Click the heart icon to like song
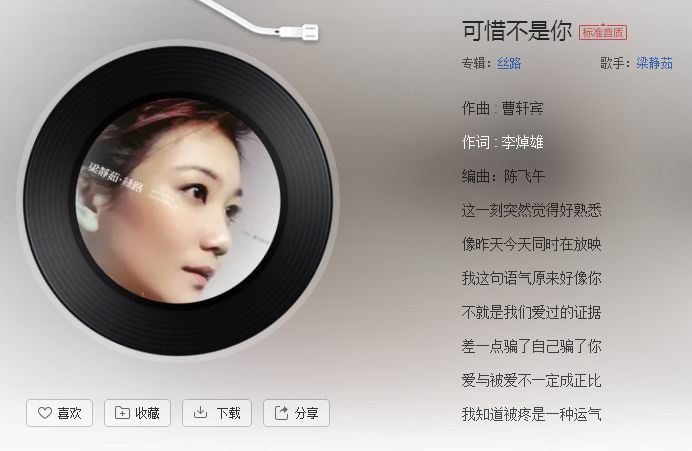 pos(45,413)
